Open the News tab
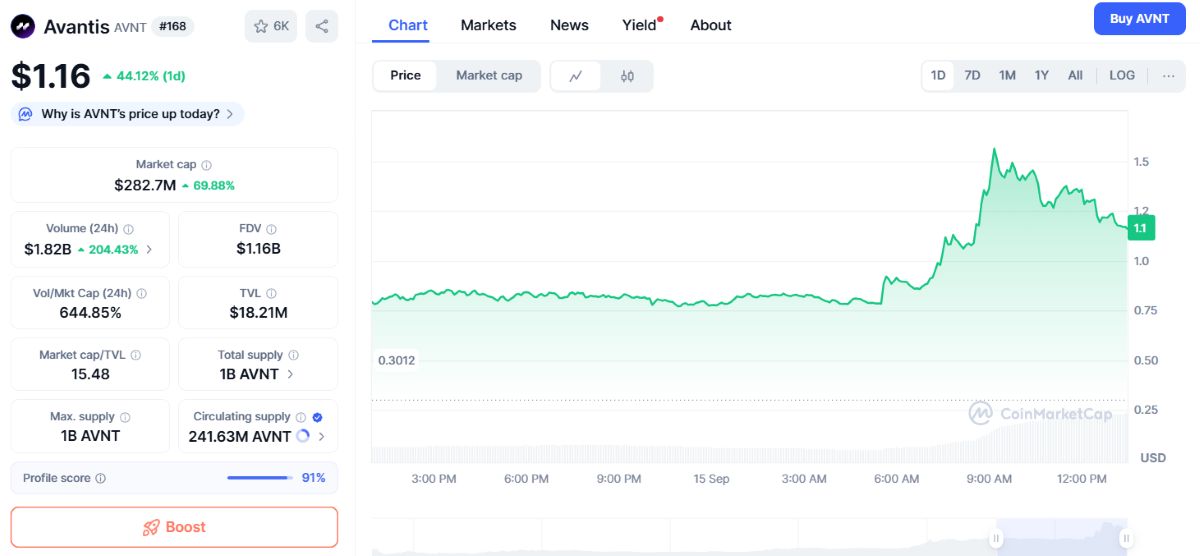The width and height of the screenshot is (1200, 556). click(x=569, y=25)
